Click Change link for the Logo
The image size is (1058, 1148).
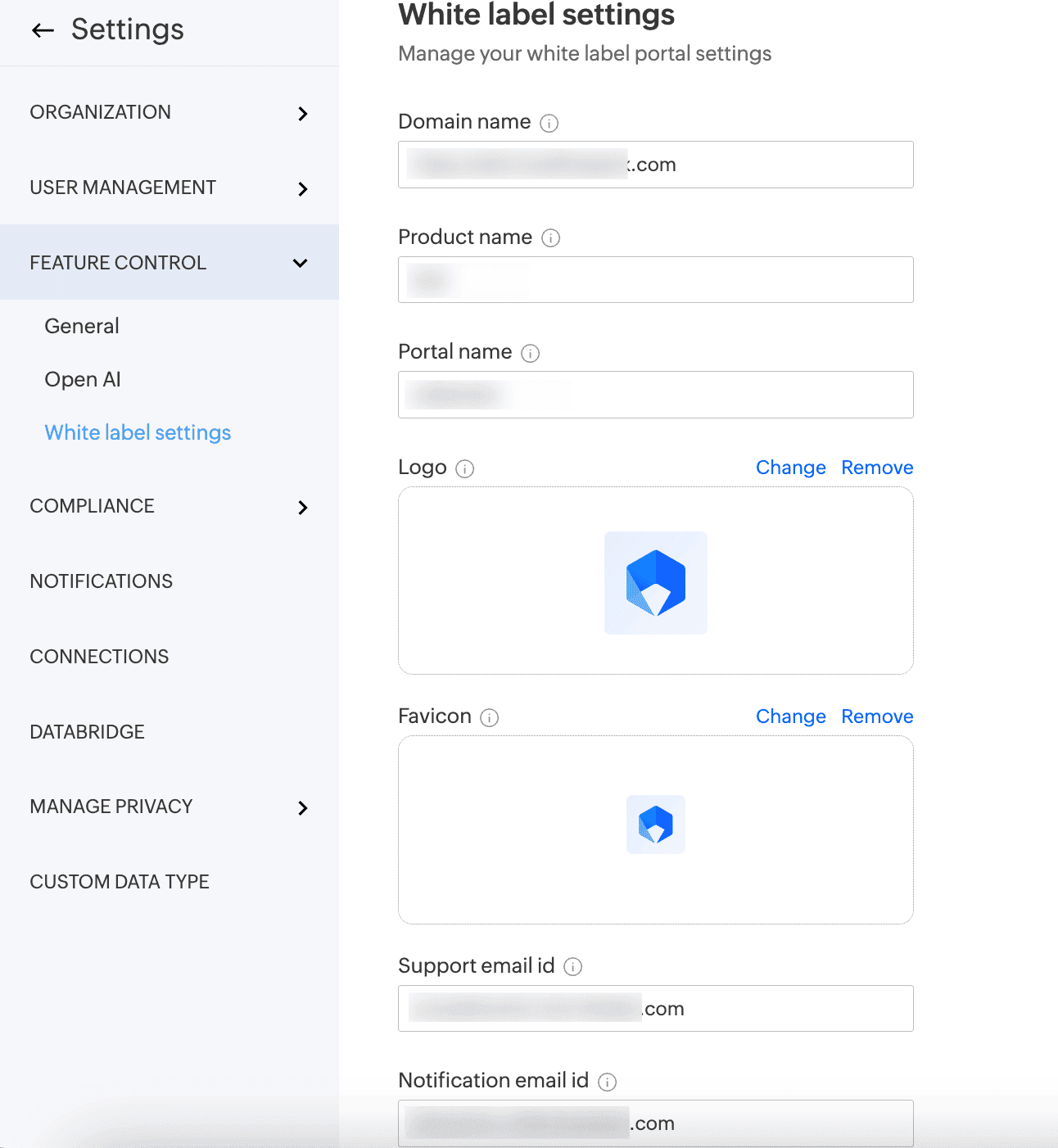pyautogui.click(x=790, y=468)
